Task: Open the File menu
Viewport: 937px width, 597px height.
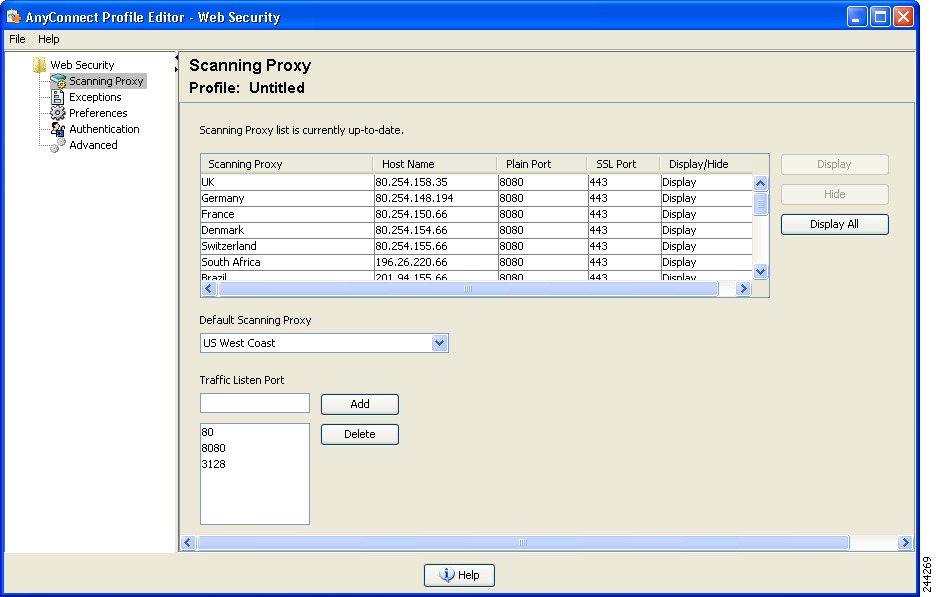Action: click(17, 39)
